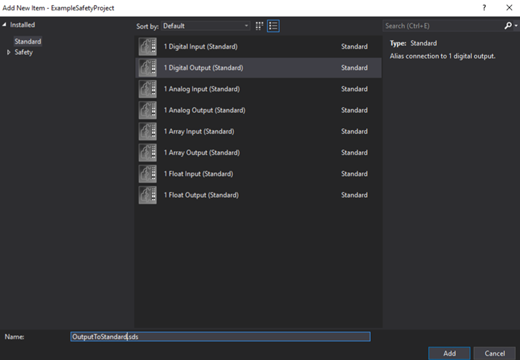This screenshot has width=520, height=360.
Task: Open the help question mark
Action: click(484, 8)
